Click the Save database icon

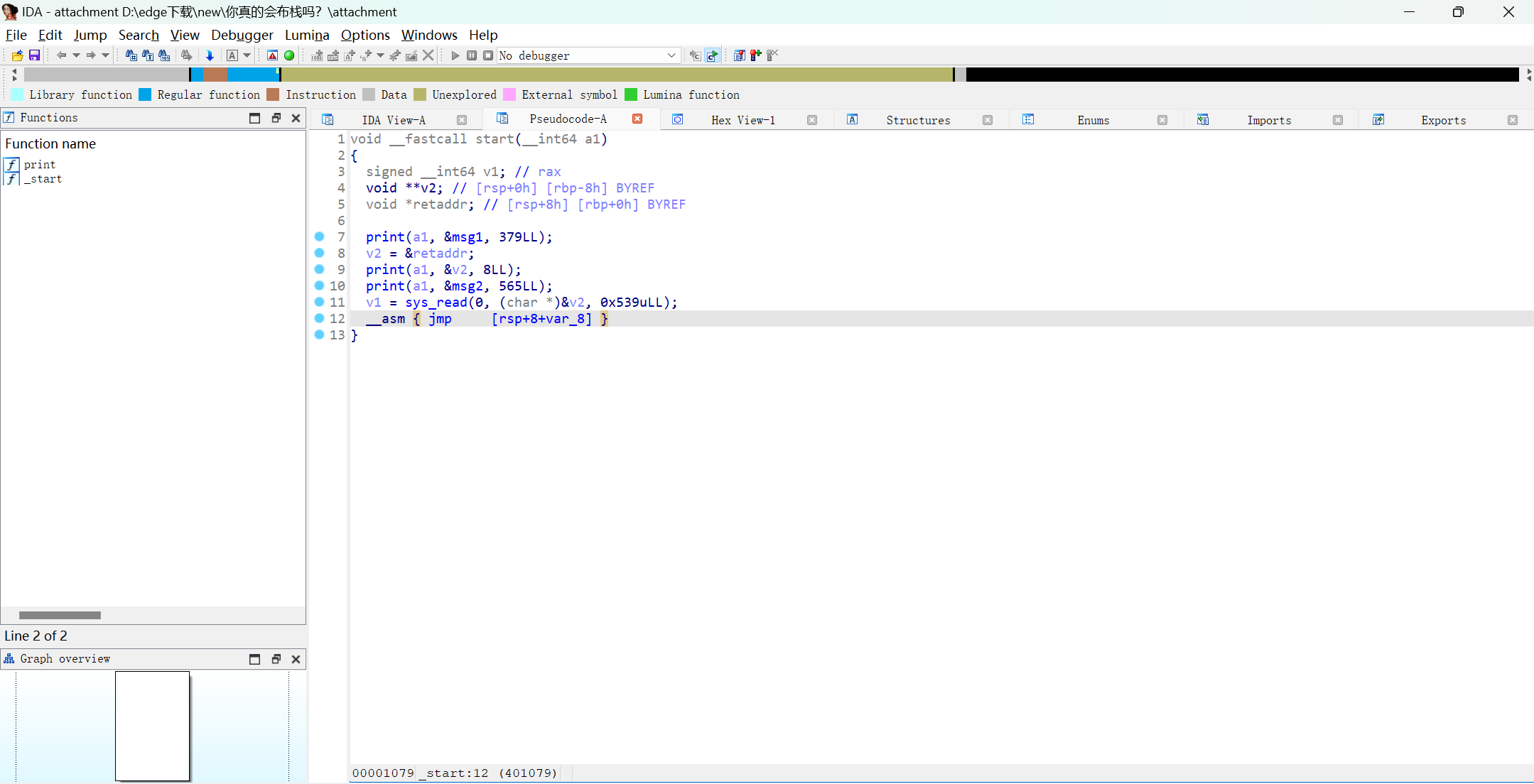point(34,55)
